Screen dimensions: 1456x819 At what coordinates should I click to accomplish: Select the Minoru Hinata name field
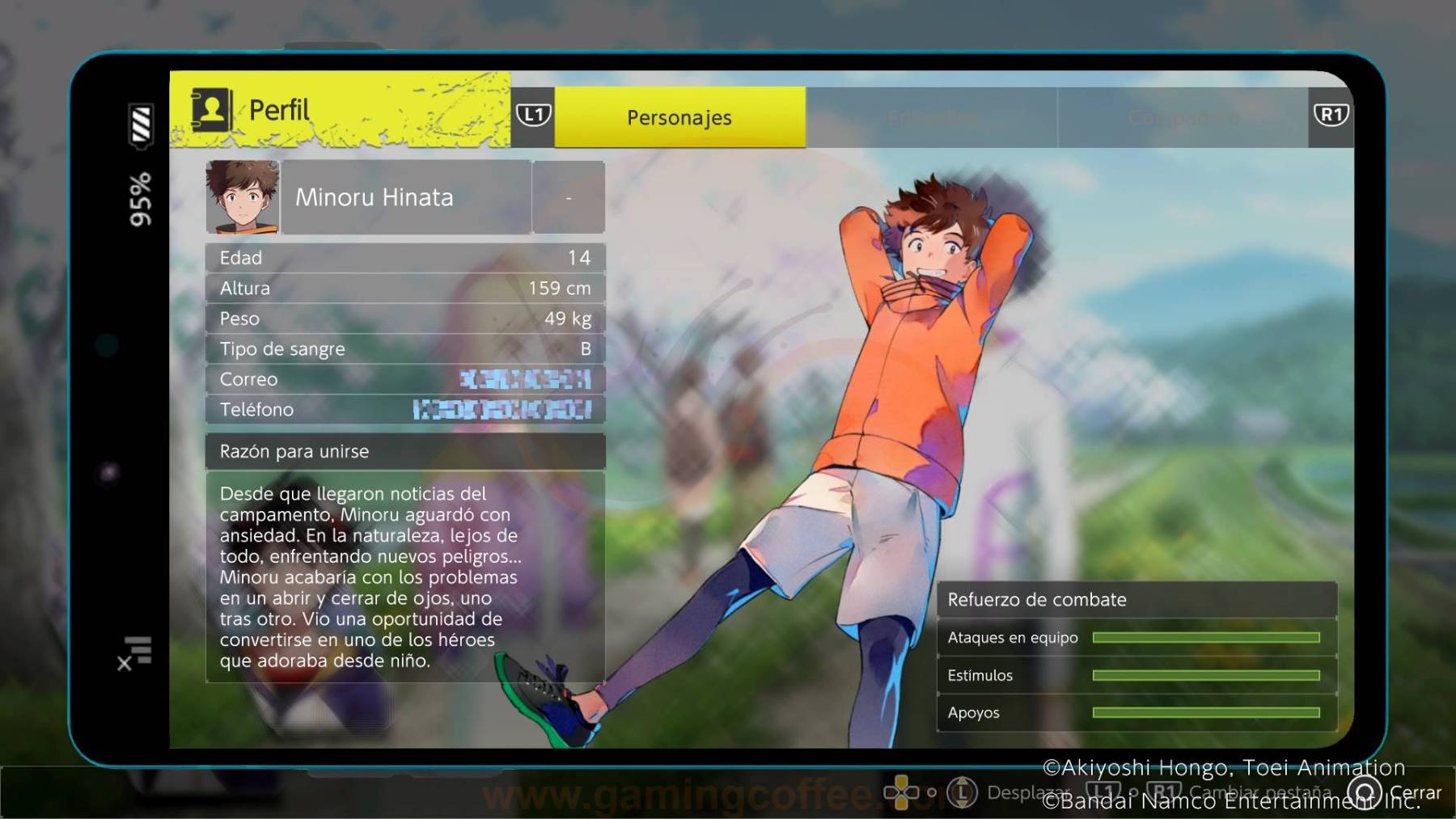406,197
